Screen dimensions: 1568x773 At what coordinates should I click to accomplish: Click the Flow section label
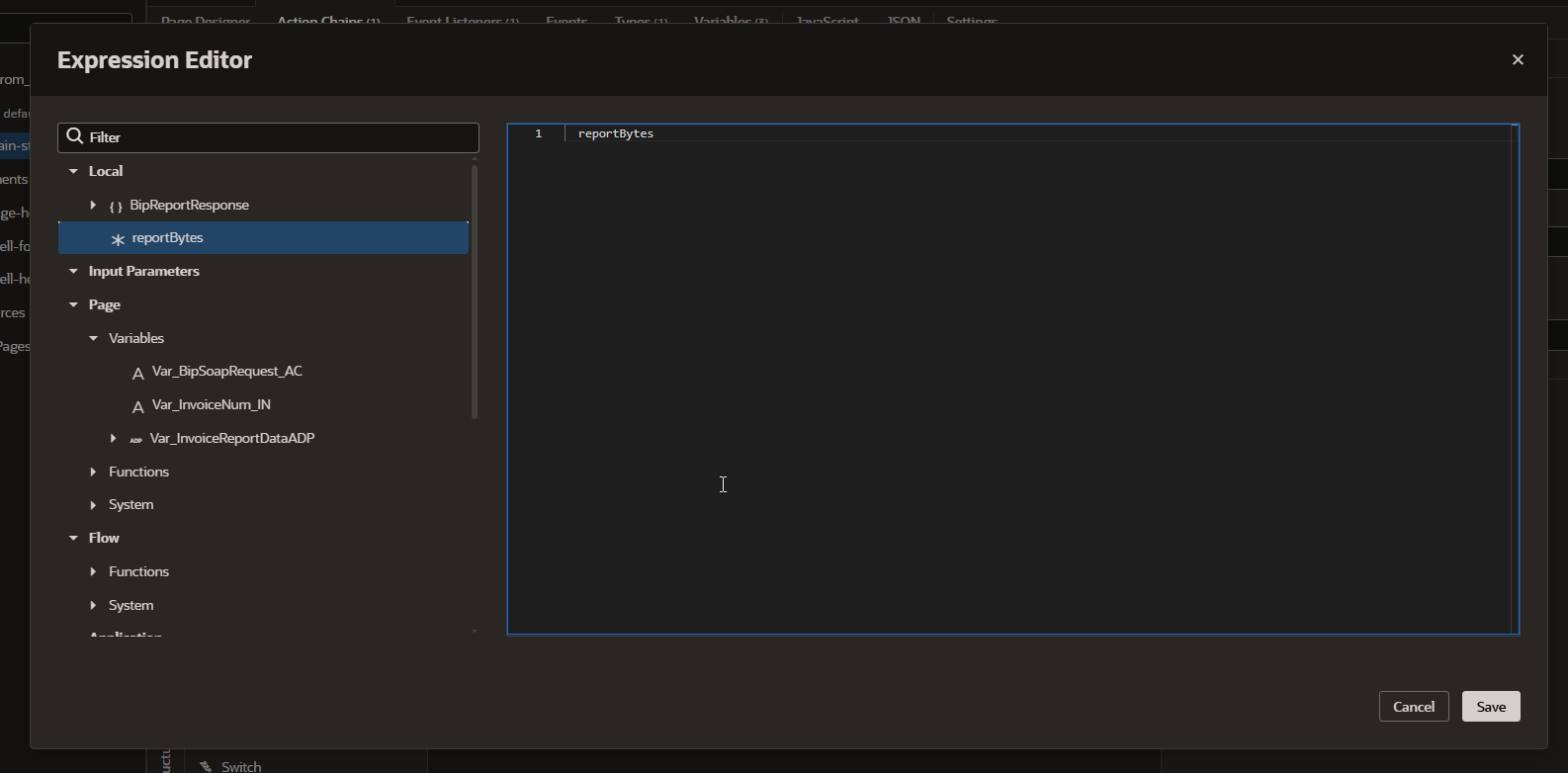(104, 538)
